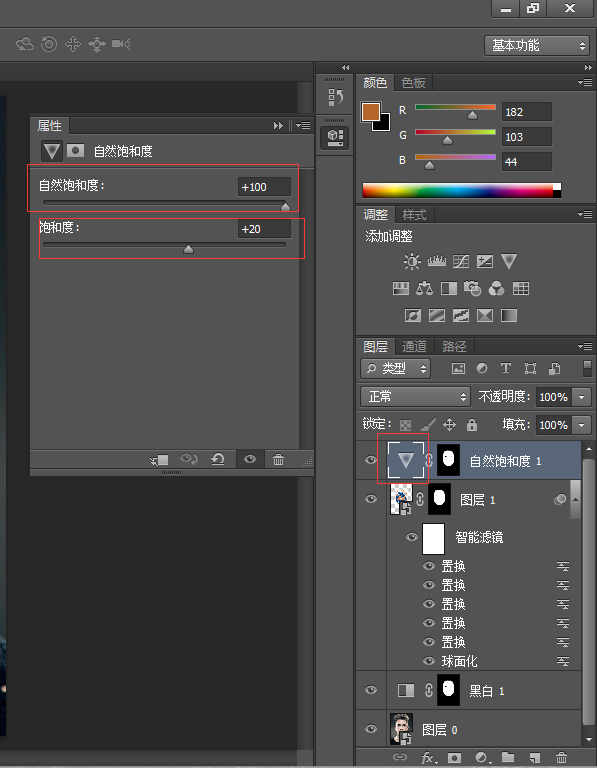Image resolution: width=597 pixels, height=768 pixels.
Task: Delete the adjustment layer from Properties panel
Action: tap(278, 459)
